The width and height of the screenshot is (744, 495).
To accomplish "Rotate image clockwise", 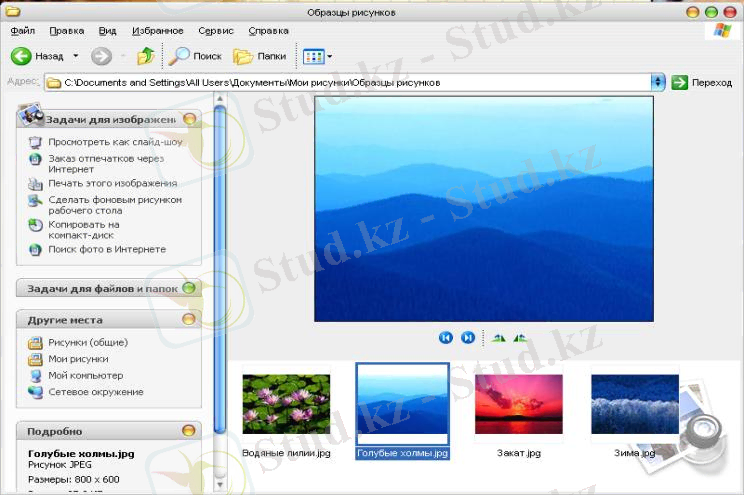I will click(x=499, y=338).
